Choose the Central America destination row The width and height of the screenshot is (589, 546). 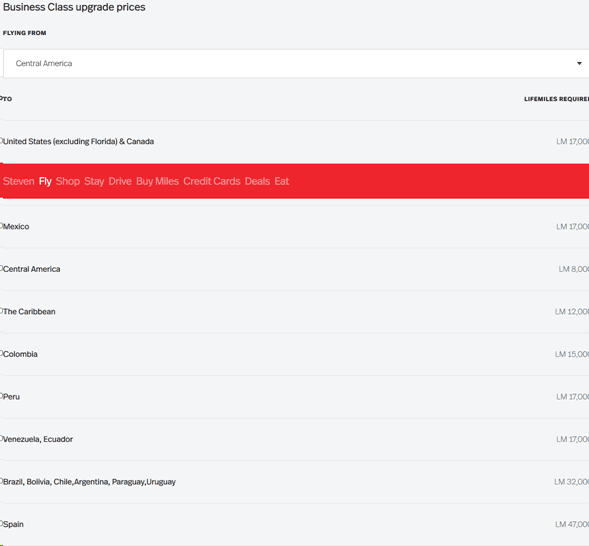(294, 269)
